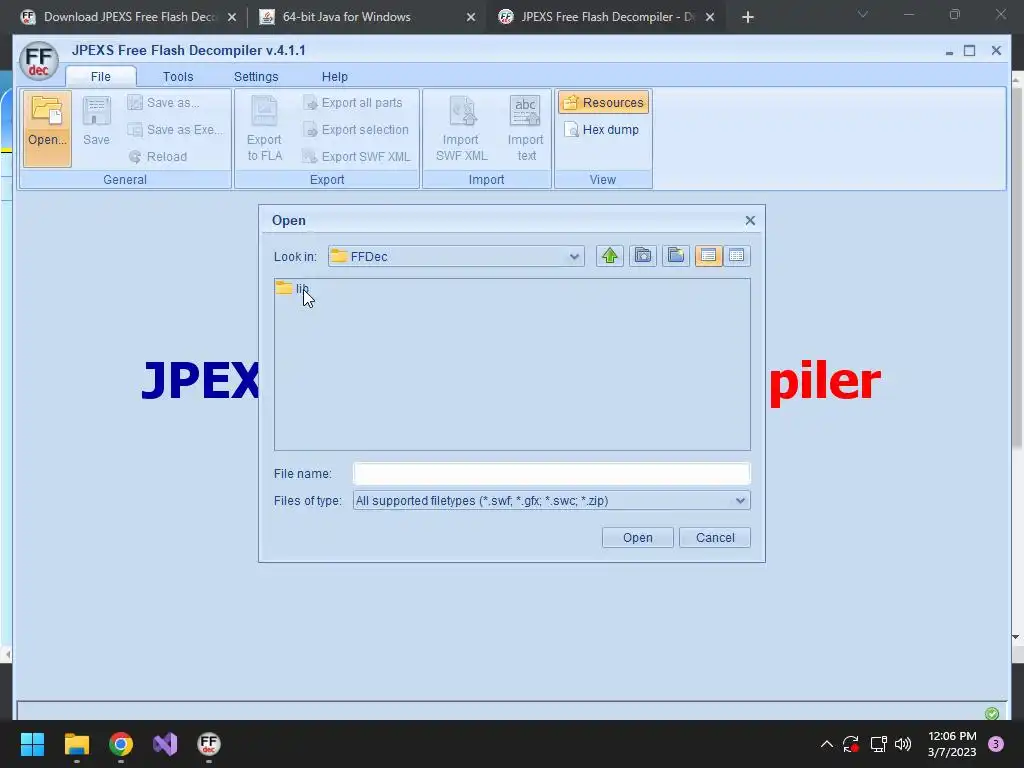The width and height of the screenshot is (1024, 768).
Task: Click the Home folder icon in dialog
Action: [x=643, y=256]
